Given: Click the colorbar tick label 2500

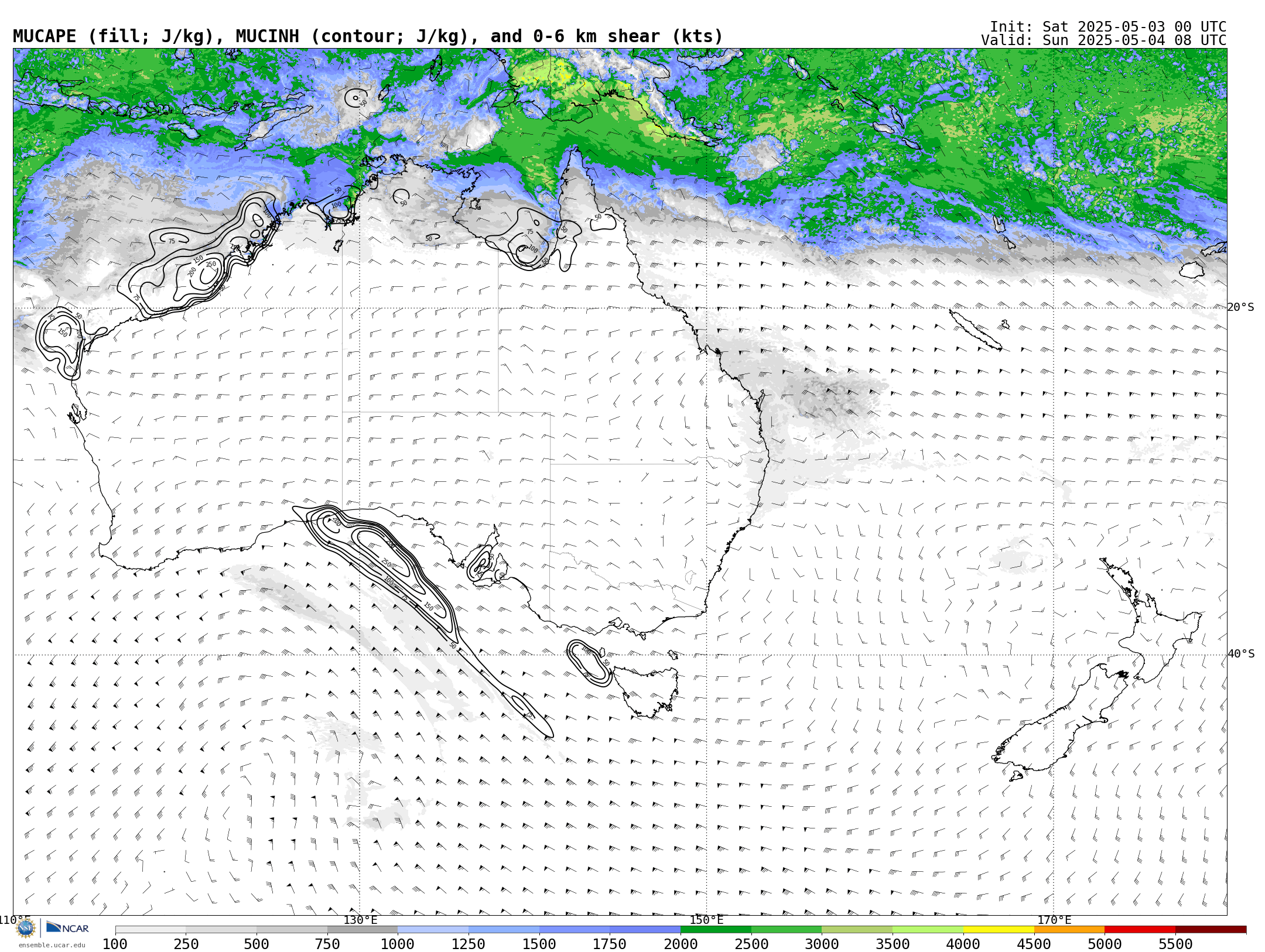Looking at the screenshot, I should [x=751, y=944].
